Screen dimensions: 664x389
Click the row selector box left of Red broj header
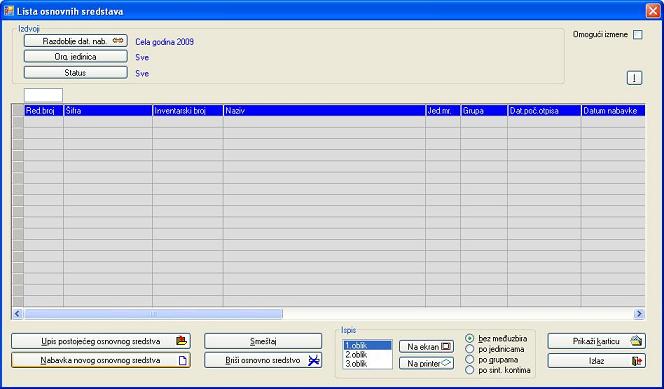click(x=18, y=110)
